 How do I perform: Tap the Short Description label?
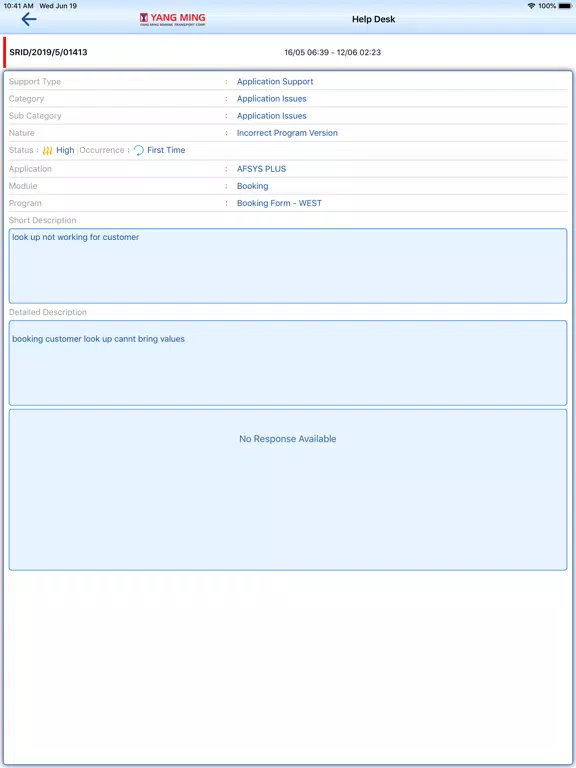click(43, 220)
